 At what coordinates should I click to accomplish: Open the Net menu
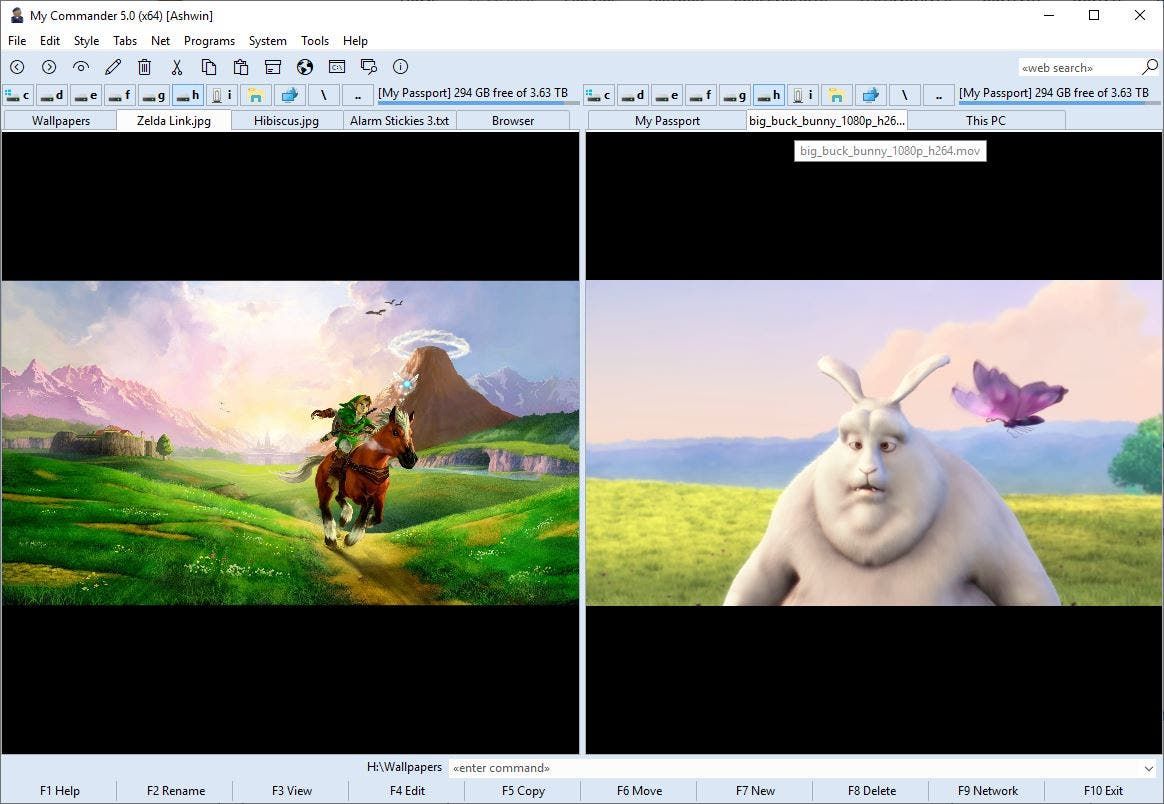(160, 41)
